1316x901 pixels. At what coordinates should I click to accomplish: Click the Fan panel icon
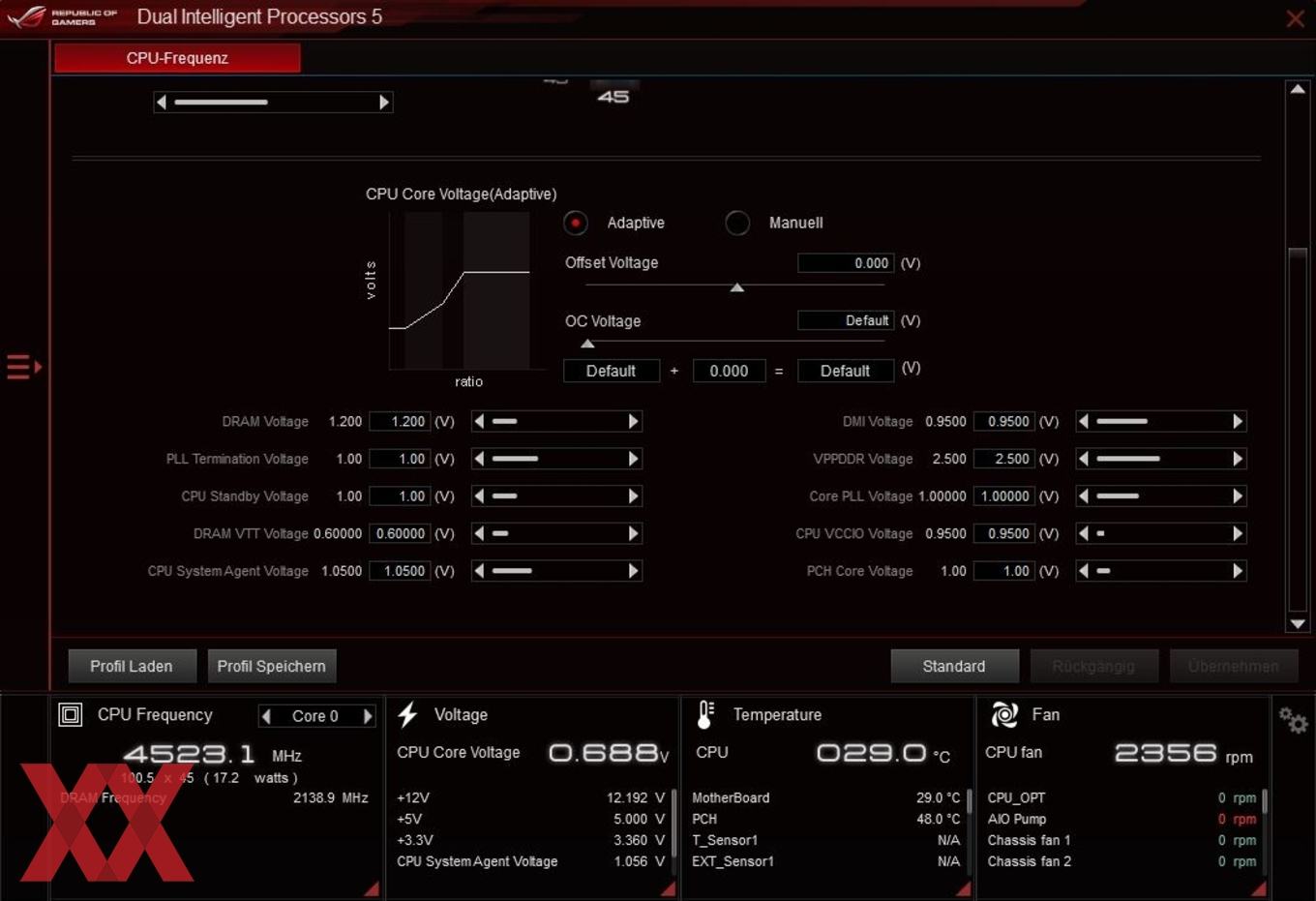pos(1004,715)
